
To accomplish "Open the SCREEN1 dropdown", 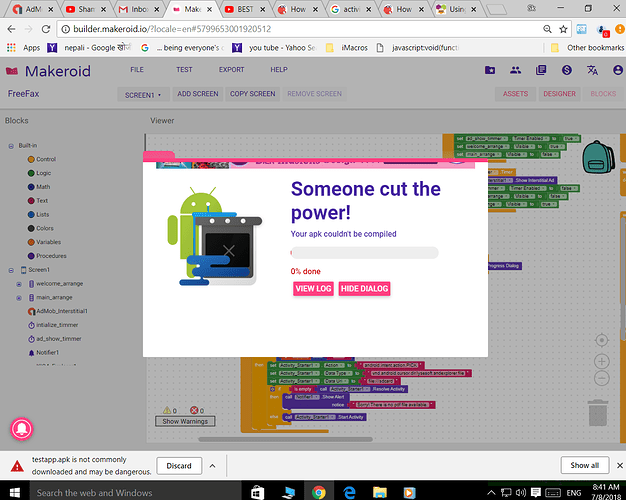I will [x=140, y=94].
